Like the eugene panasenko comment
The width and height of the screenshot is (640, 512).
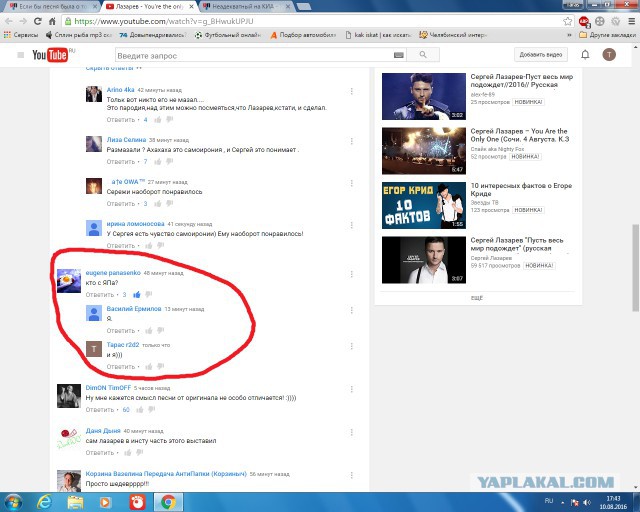point(137,294)
